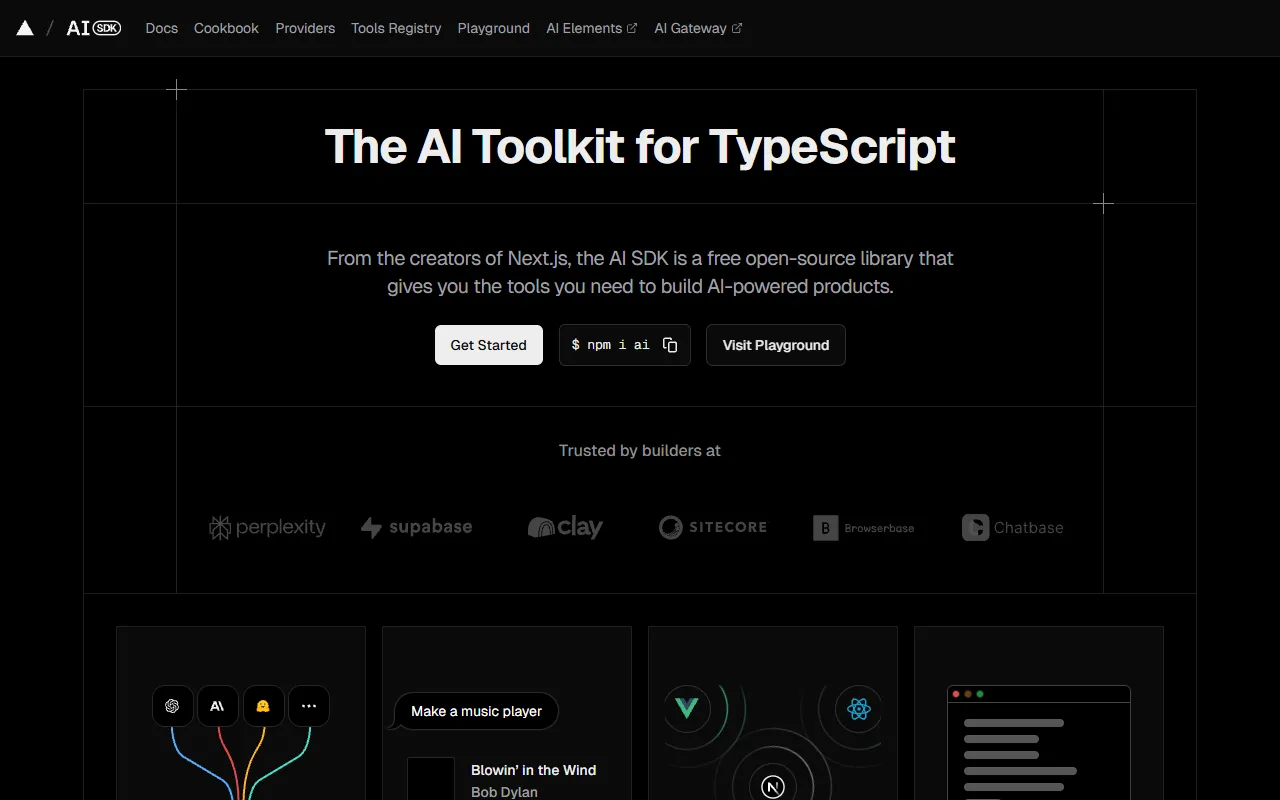Image resolution: width=1280 pixels, height=800 pixels.
Task: Open the Providers menu item
Action: coord(305,28)
